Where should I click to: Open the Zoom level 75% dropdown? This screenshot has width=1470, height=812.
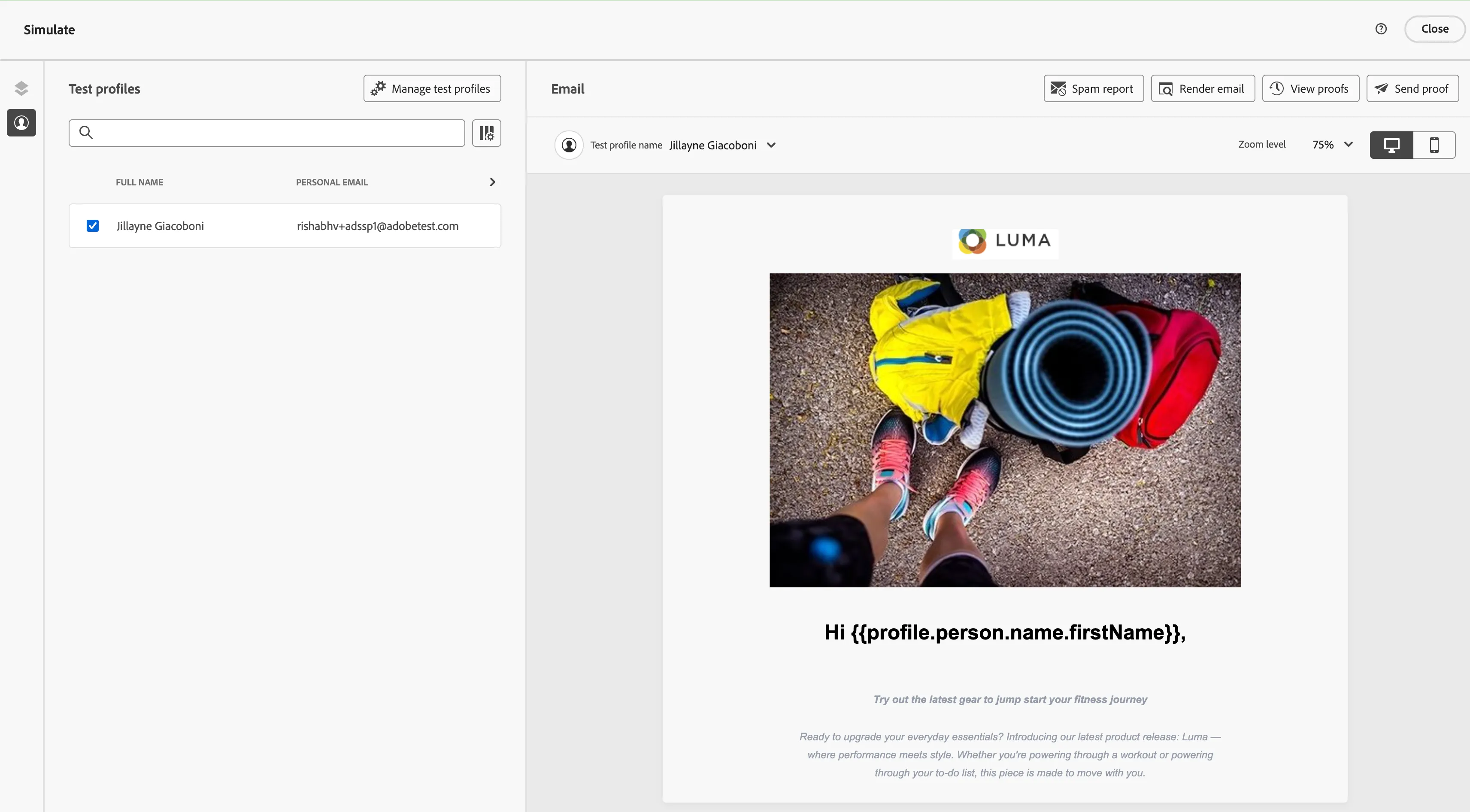(x=1332, y=144)
